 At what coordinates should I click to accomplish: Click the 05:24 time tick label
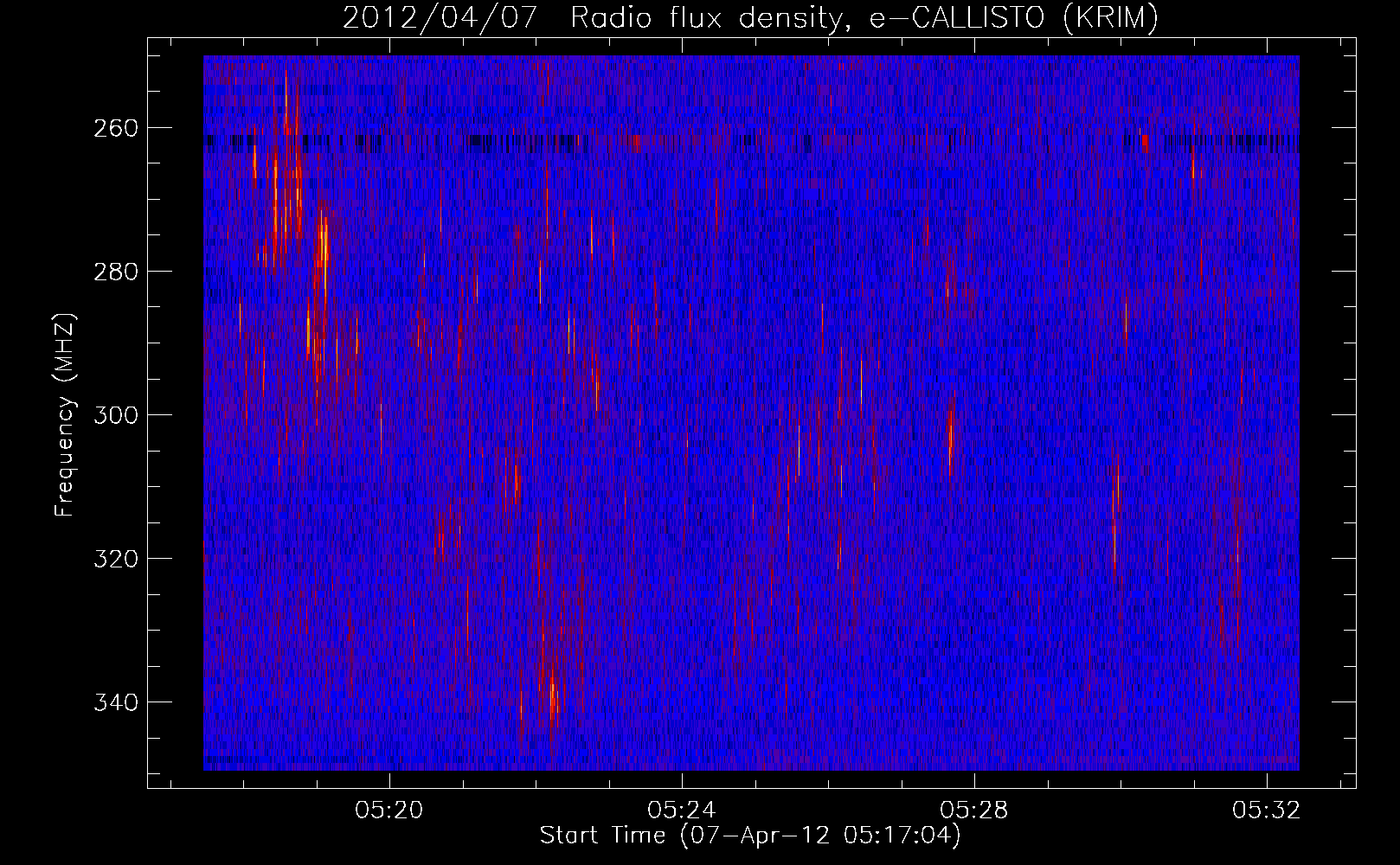[x=682, y=811]
